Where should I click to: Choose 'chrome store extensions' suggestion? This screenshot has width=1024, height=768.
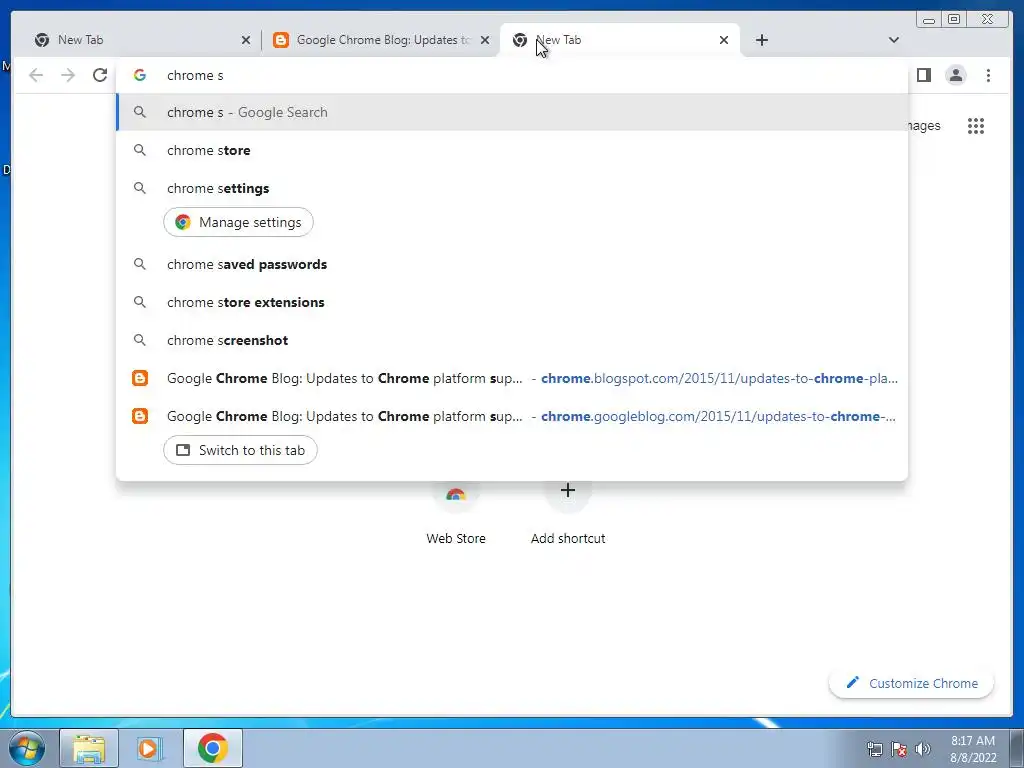pyautogui.click(x=512, y=302)
